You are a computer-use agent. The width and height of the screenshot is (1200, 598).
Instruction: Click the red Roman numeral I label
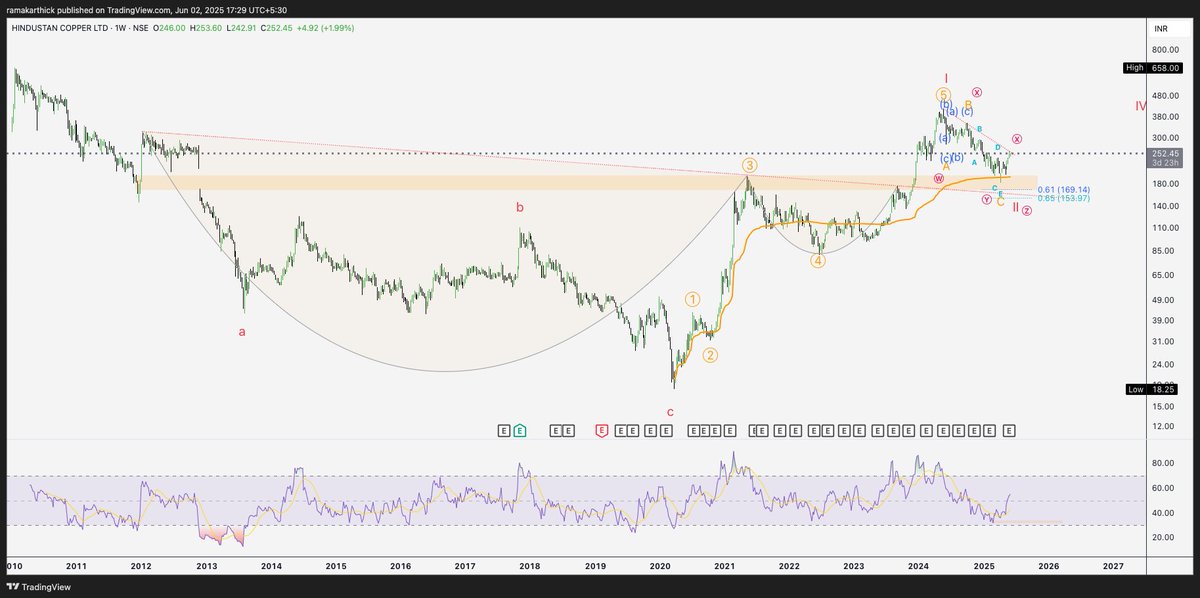coord(945,78)
